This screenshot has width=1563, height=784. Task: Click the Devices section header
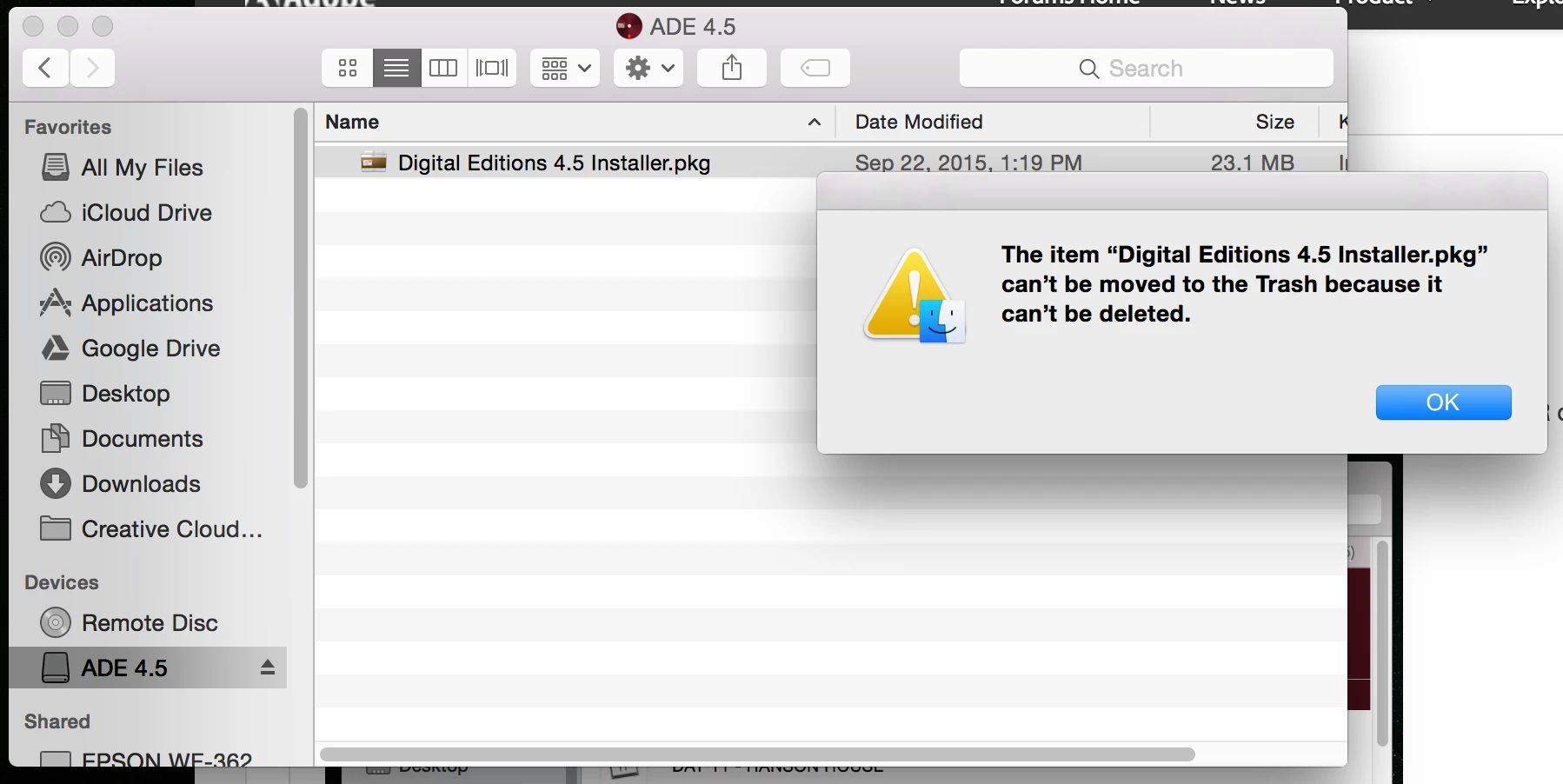tap(62, 582)
